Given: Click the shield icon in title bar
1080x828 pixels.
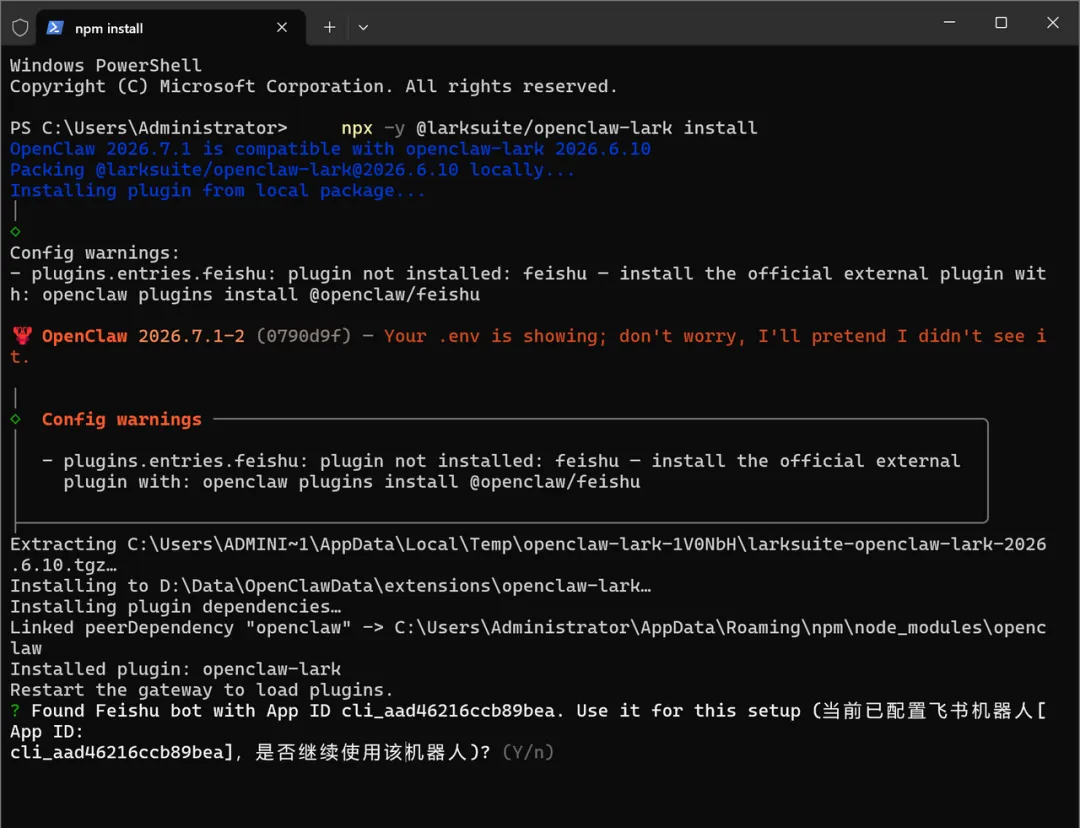Looking at the screenshot, I should [20, 28].
